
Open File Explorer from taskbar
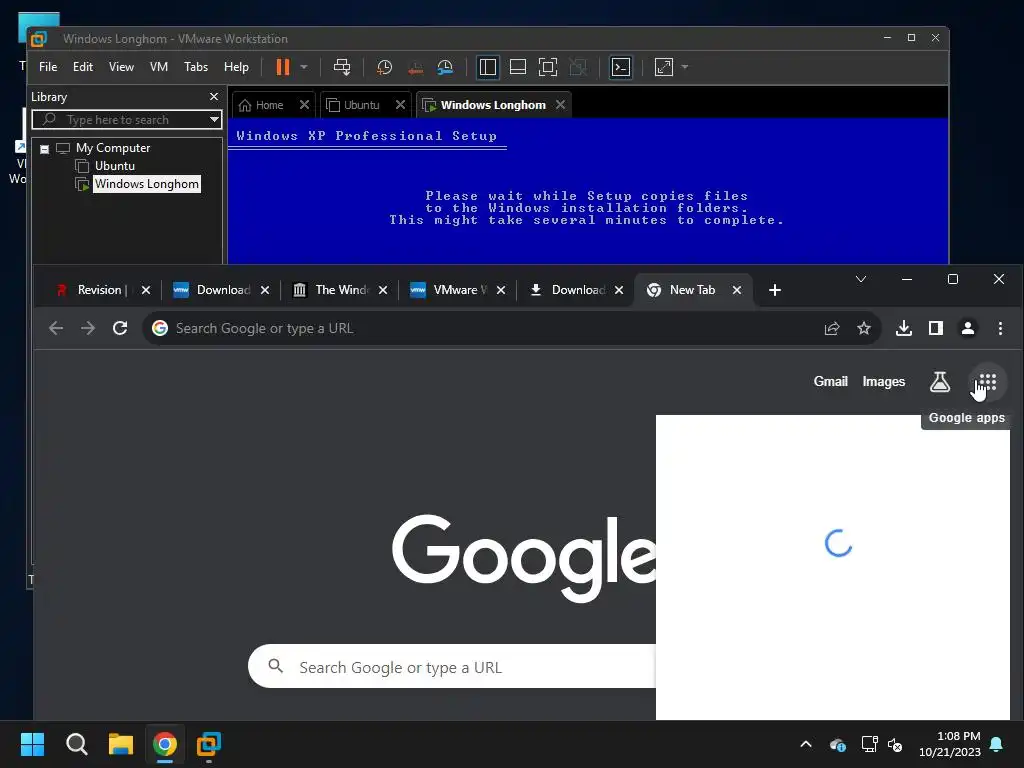coord(121,744)
